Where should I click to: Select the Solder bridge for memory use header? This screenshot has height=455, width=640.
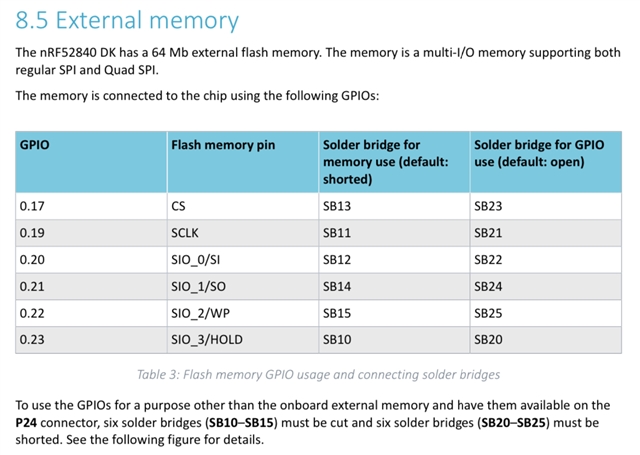(394, 162)
